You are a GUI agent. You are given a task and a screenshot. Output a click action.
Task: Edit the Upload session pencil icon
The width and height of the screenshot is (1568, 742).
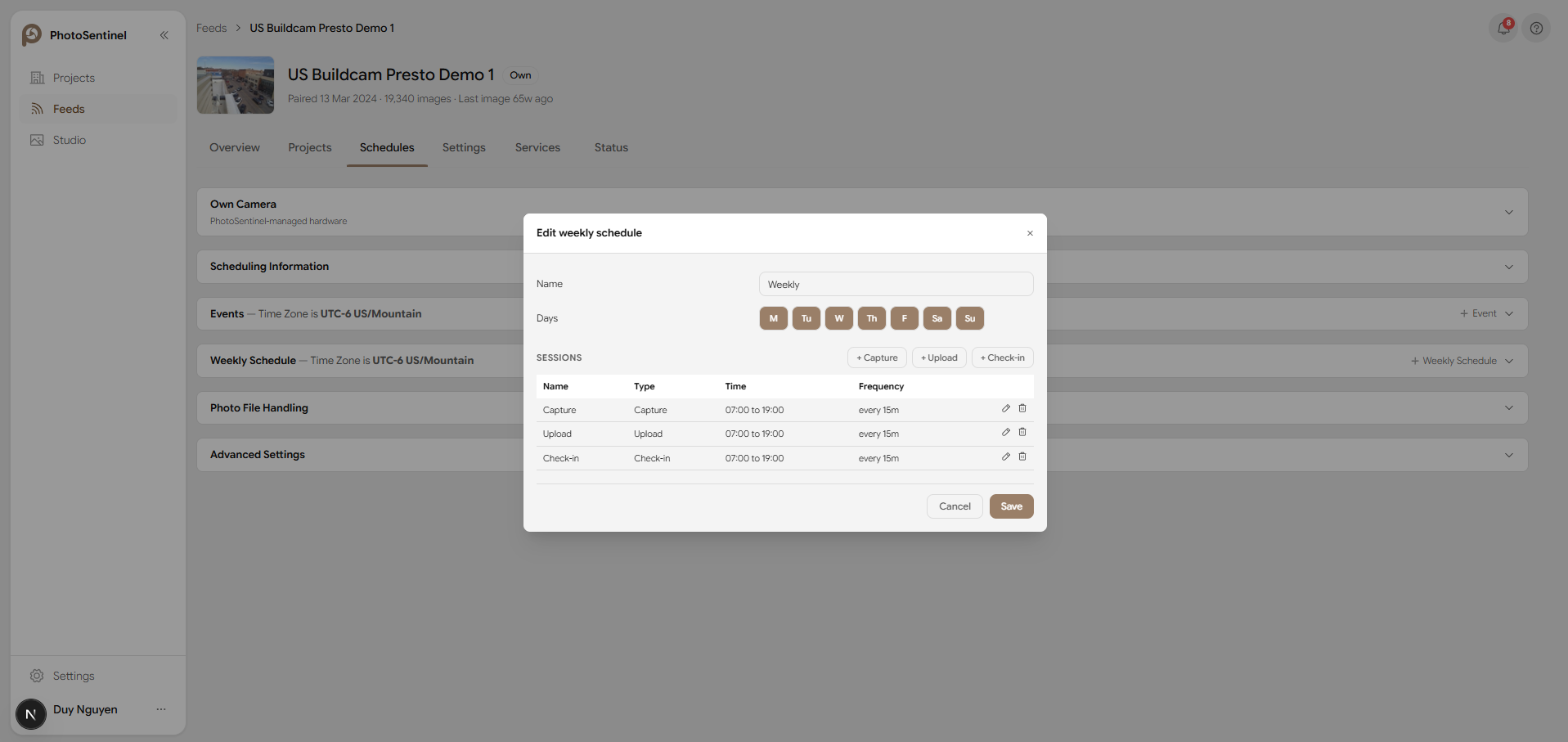[1006, 432]
